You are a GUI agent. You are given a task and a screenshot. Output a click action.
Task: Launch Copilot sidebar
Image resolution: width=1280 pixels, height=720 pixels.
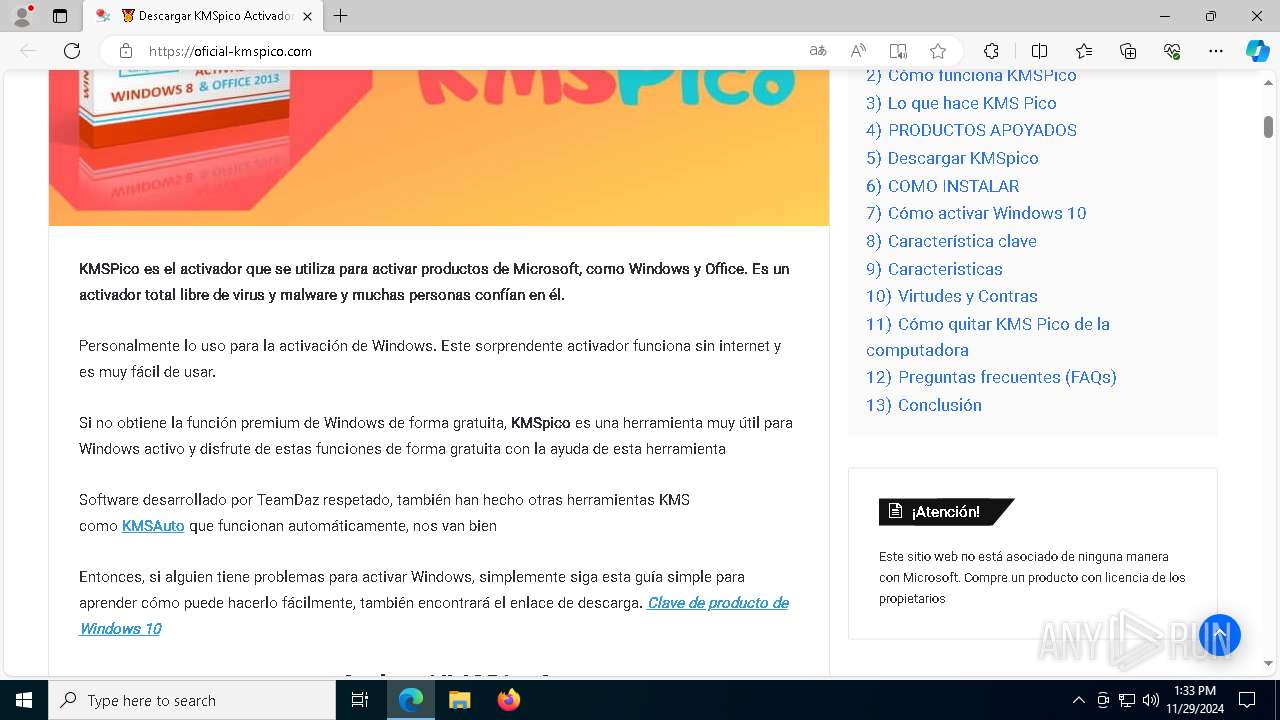coord(1257,51)
